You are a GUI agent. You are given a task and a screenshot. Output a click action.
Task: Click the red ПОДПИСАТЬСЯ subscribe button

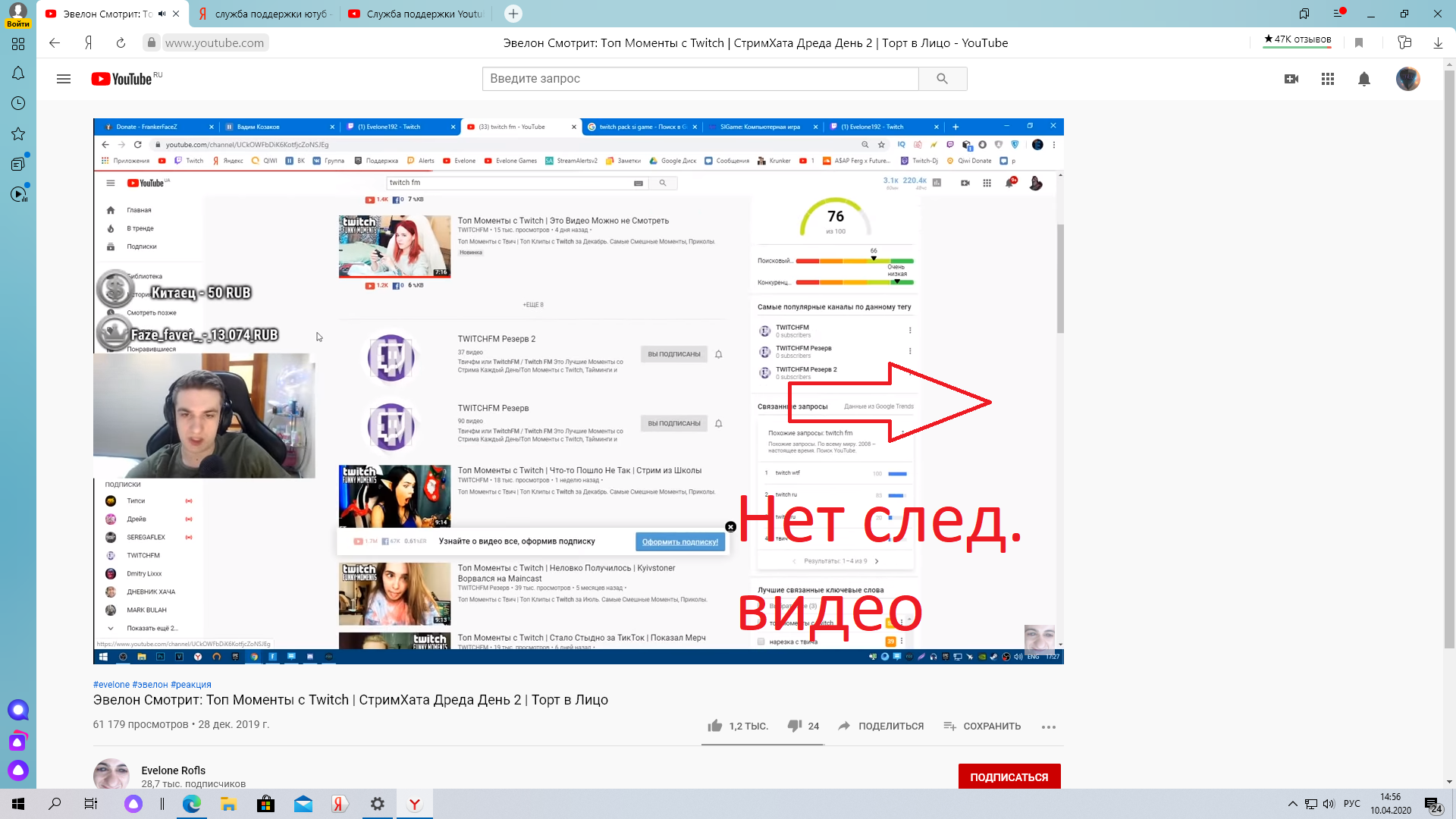(1009, 777)
